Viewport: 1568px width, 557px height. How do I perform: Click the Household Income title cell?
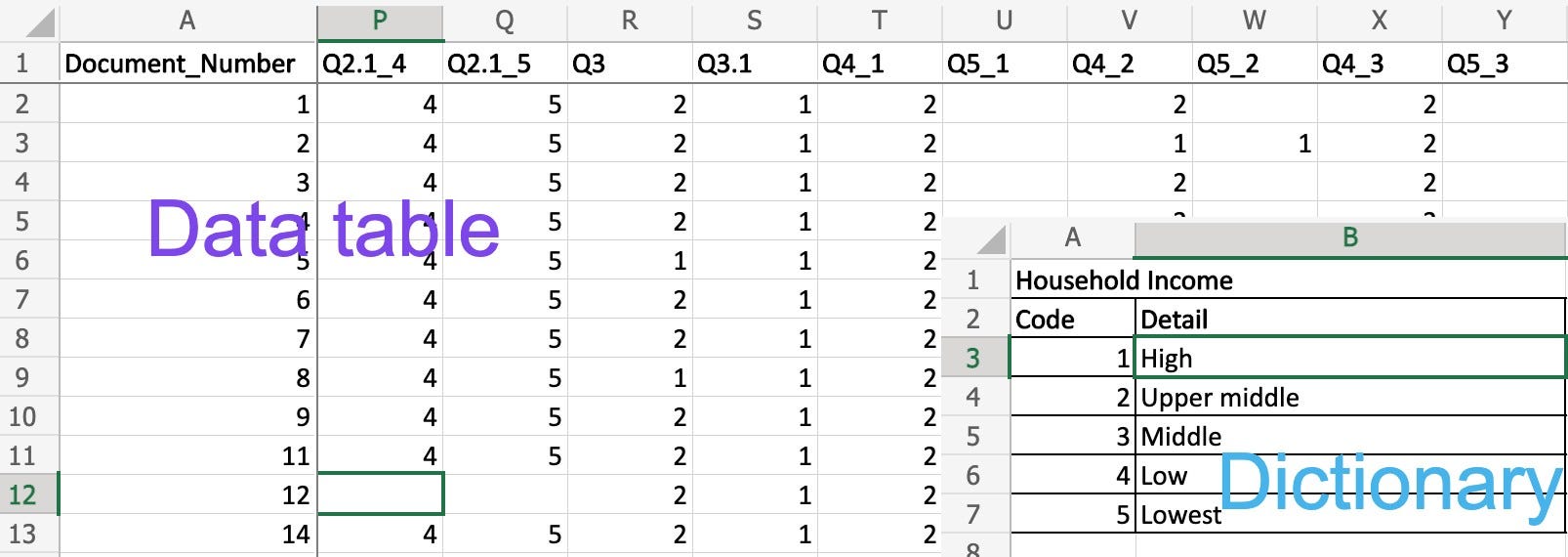coord(1123,280)
